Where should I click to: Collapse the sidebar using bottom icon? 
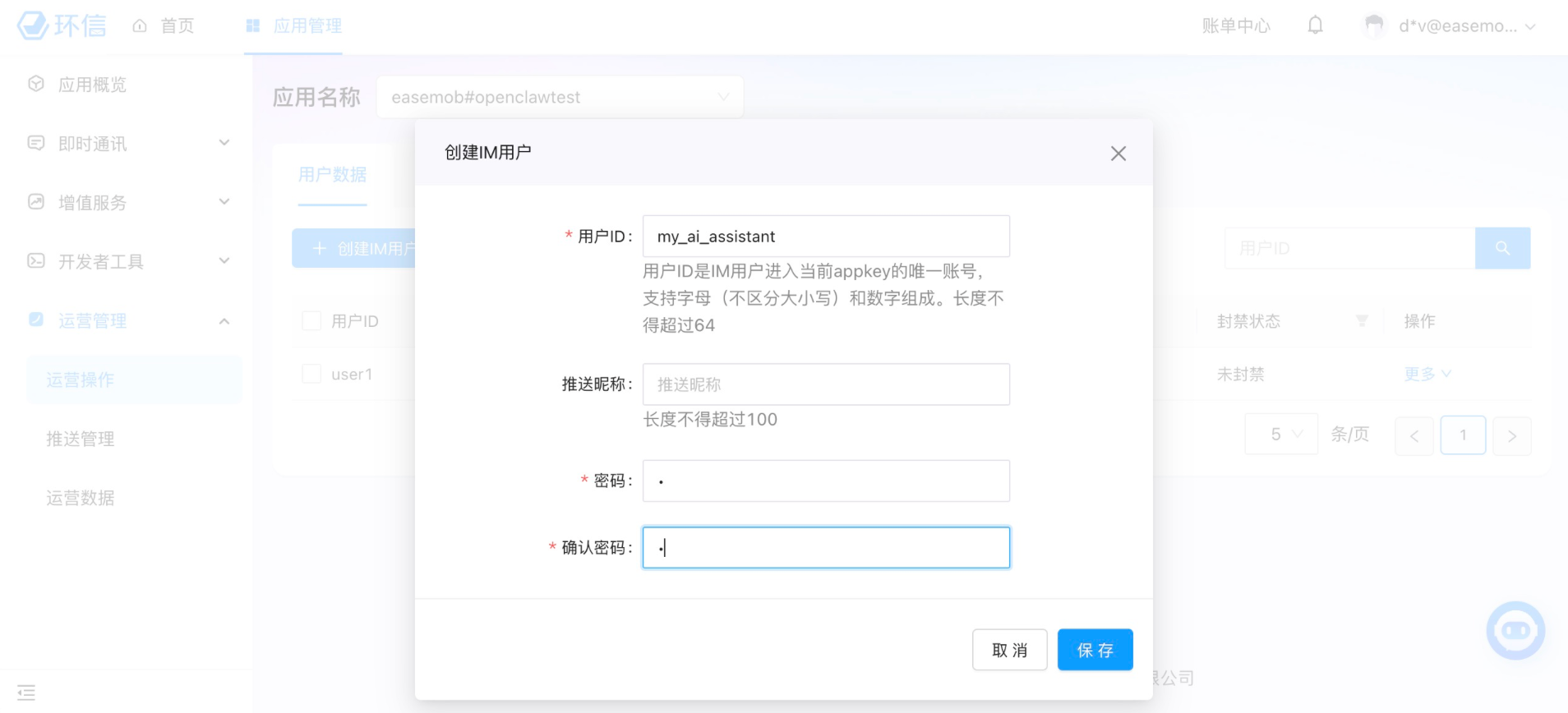click(26, 692)
